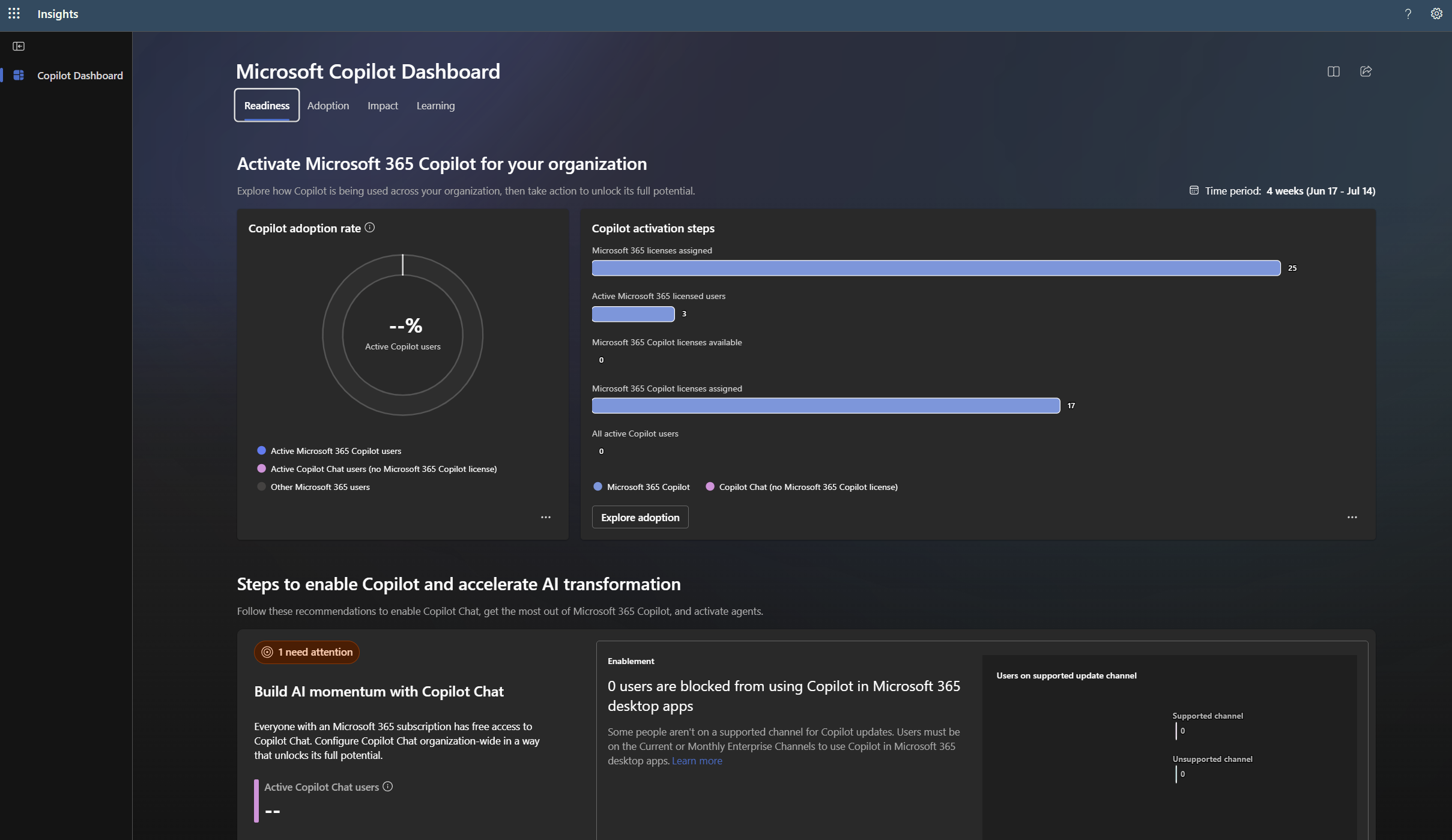Click the 'Supported channel' label
The width and height of the screenshot is (1452, 840).
[1207, 716]
